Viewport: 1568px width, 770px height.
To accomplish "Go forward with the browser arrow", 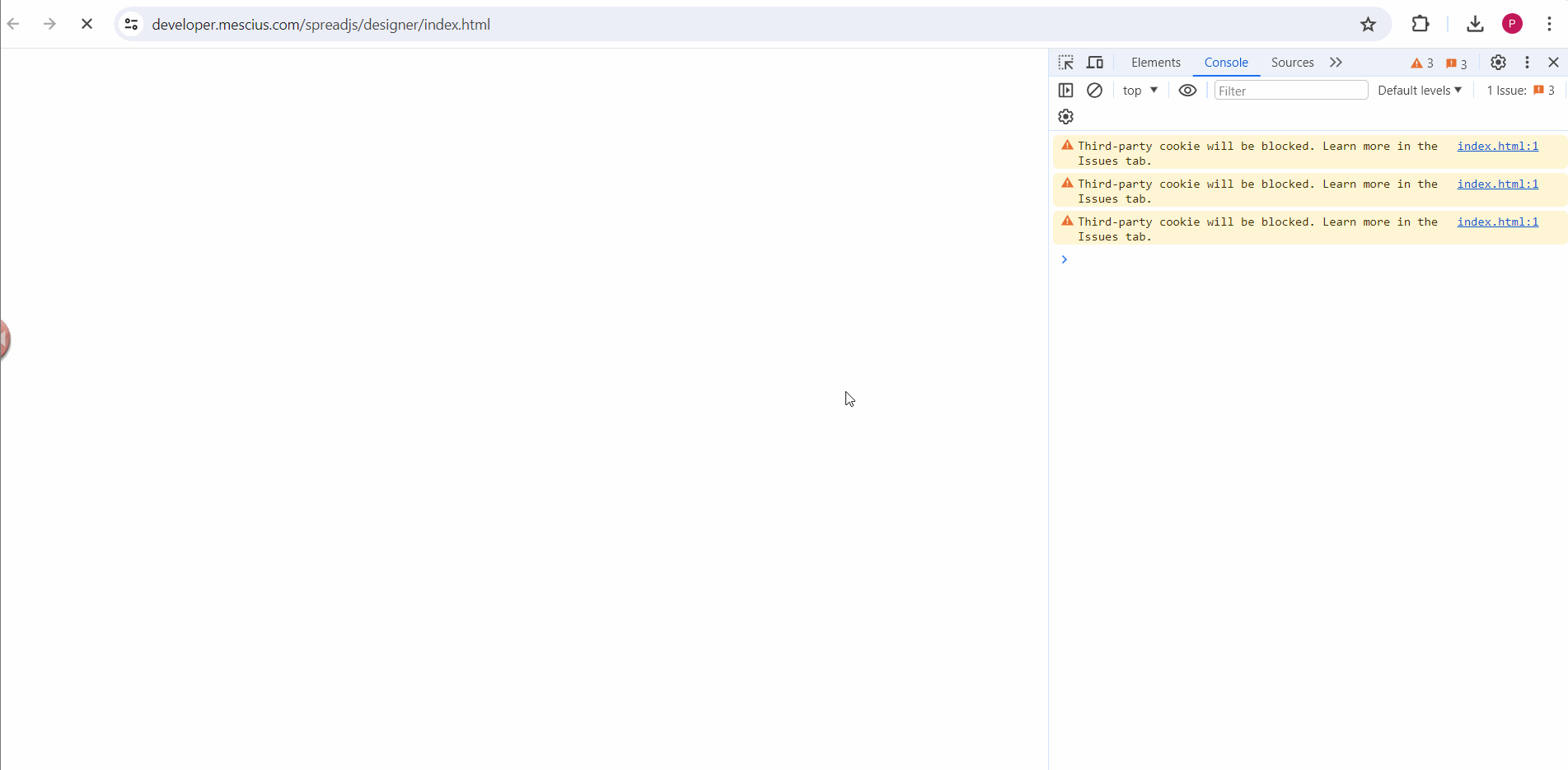I will point(49,24).
